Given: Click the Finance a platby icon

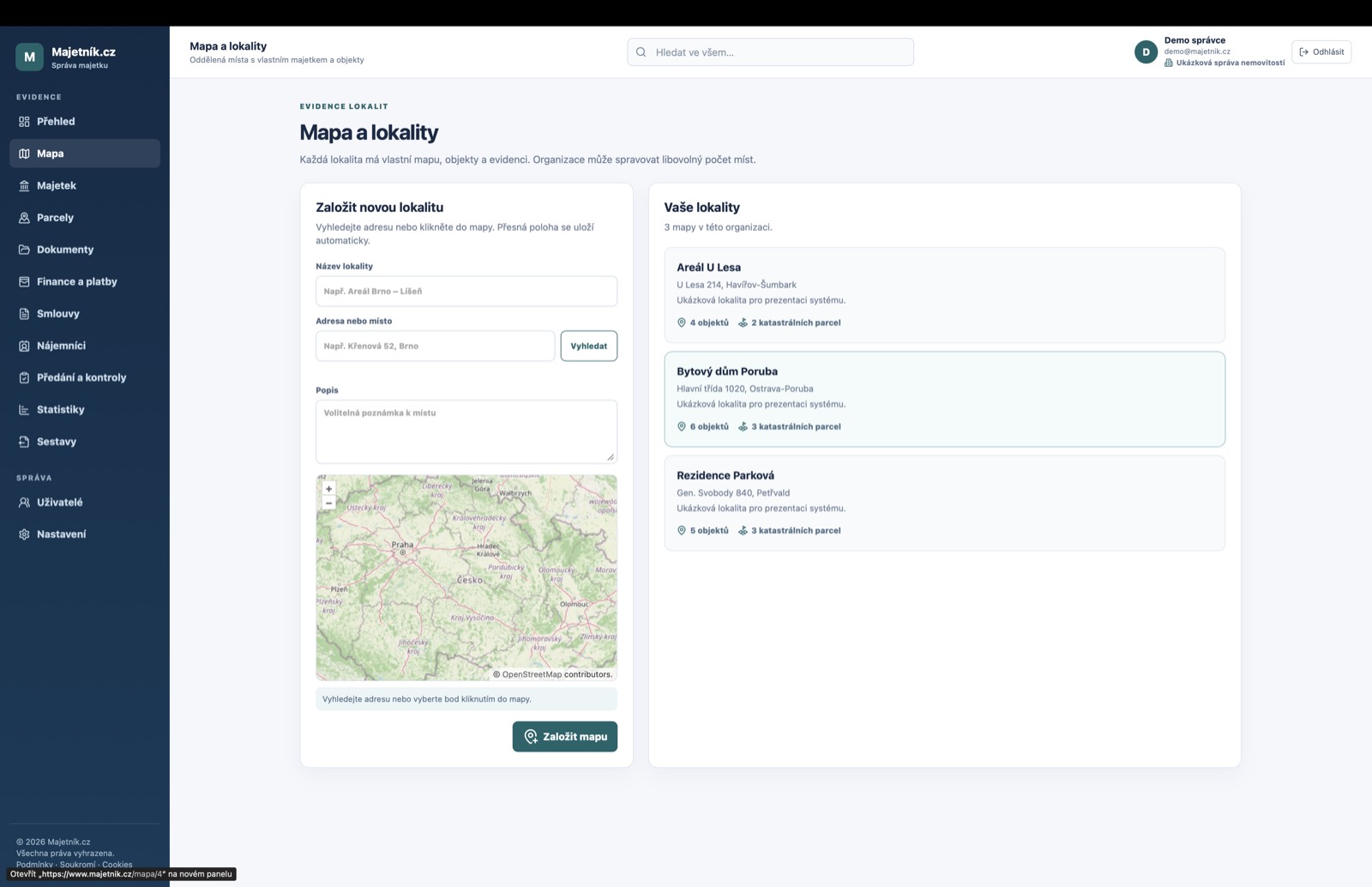Looking at the screenshot, I should tap(24, 281).
